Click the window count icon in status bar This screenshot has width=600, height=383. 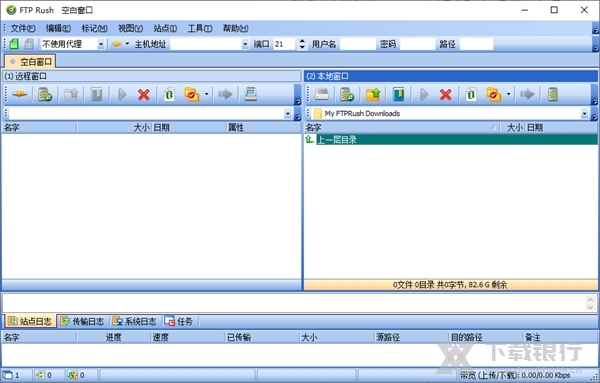(7, 375)
